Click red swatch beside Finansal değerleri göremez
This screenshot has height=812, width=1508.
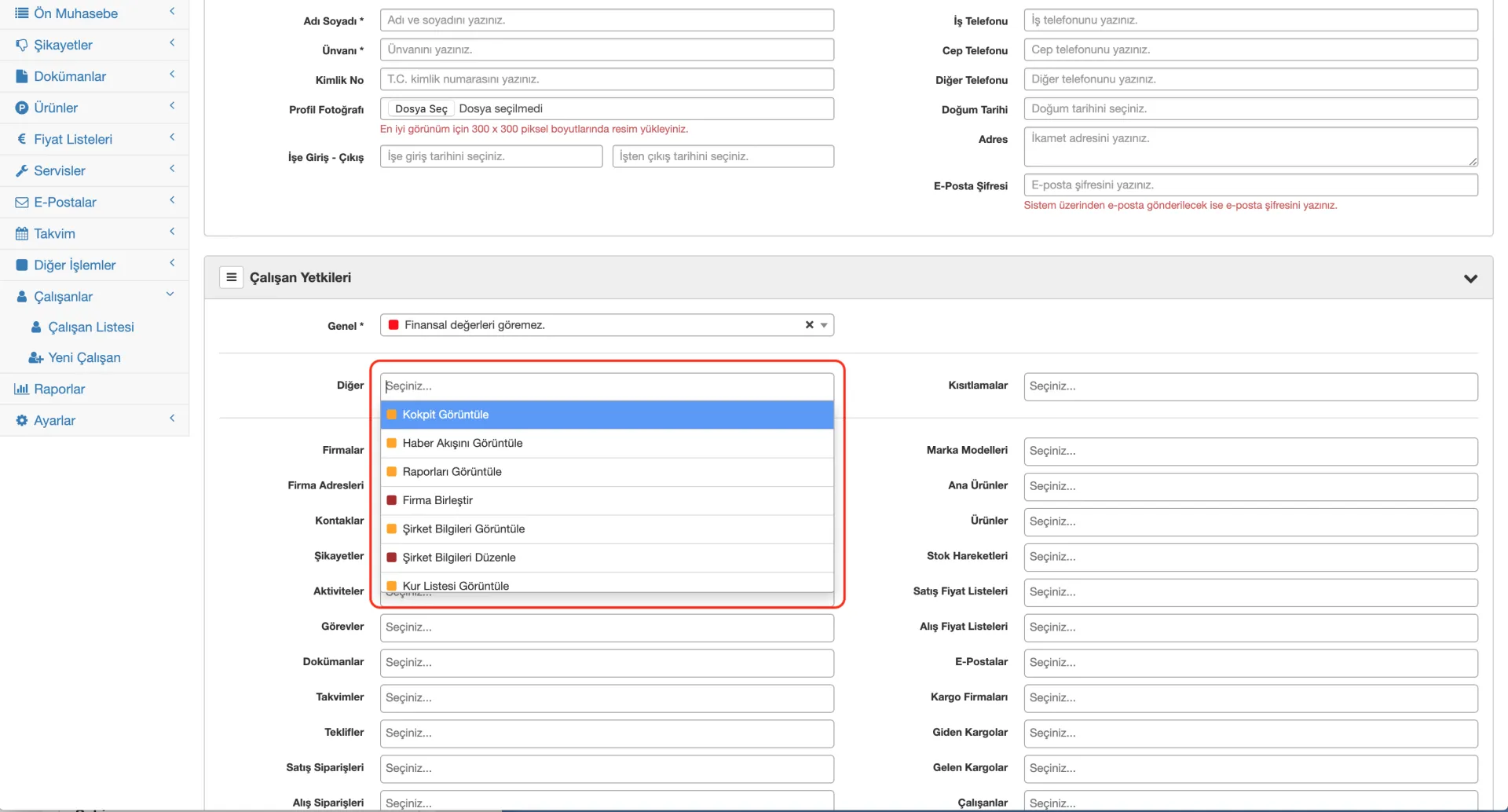click(x=393, y=325)
